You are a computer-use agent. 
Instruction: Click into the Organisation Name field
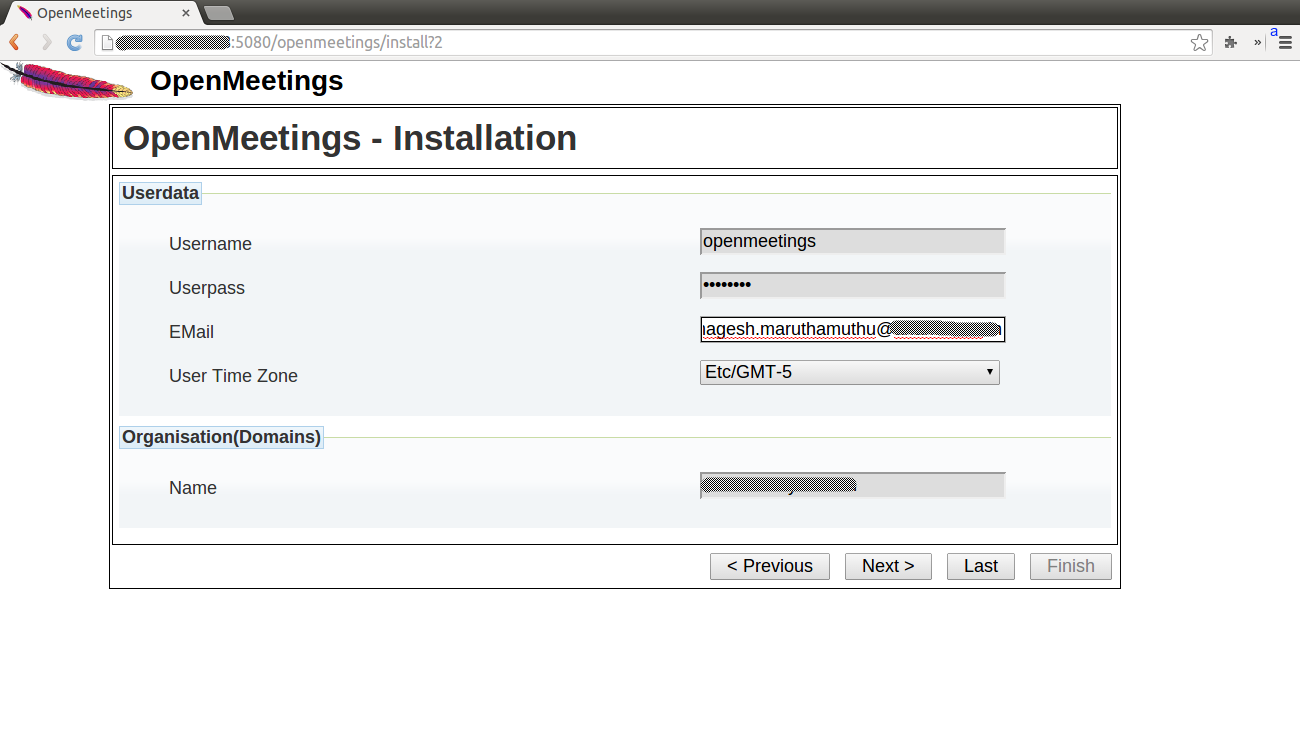click(852, 485)
